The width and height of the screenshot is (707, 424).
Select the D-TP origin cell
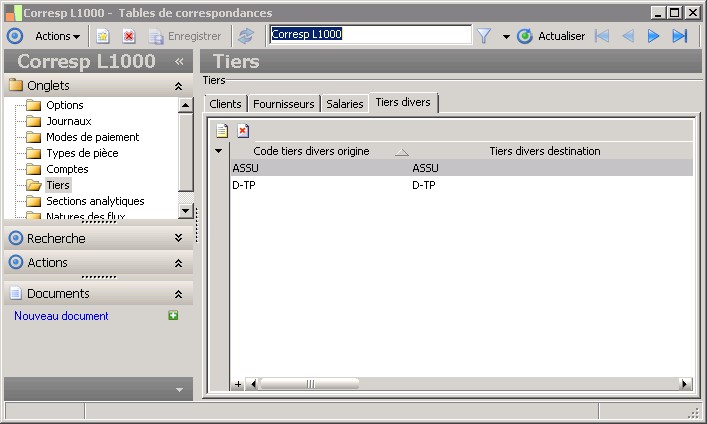click(321, 185)
